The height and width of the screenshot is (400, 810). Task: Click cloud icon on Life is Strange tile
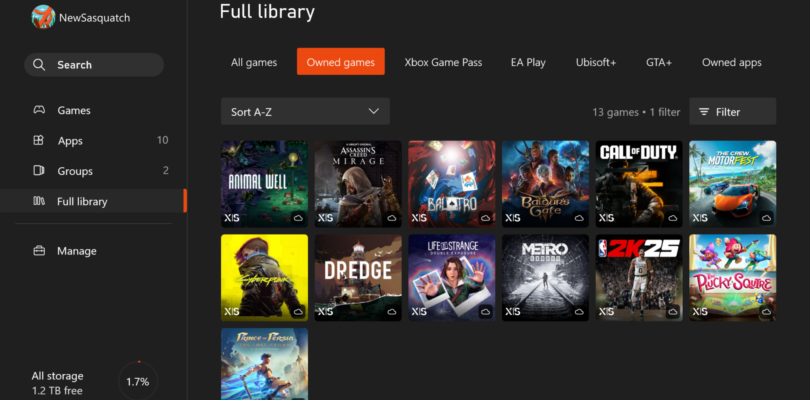[x=485, y=312]
